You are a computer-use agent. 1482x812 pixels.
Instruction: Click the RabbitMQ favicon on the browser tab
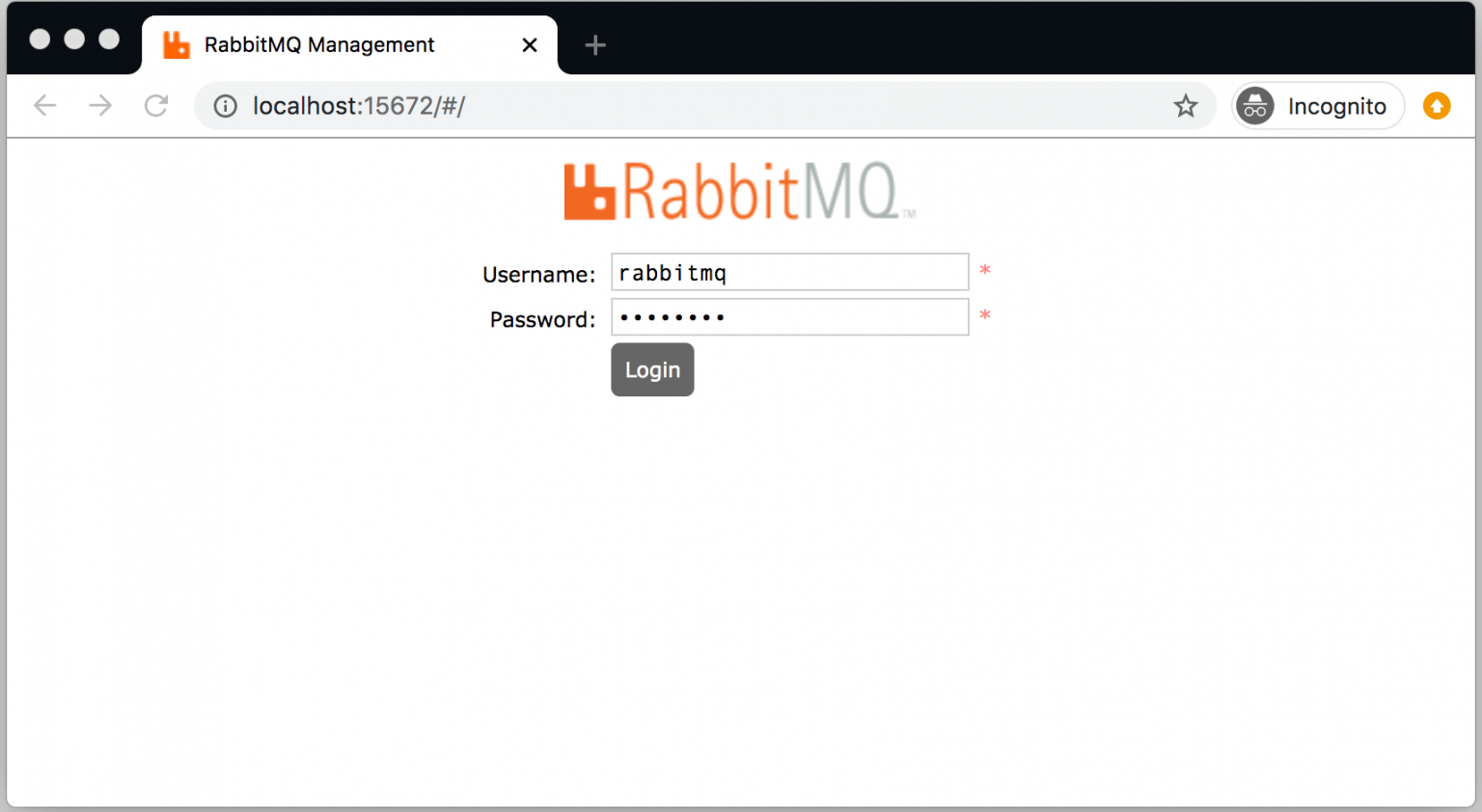click(x=176, y=44)
